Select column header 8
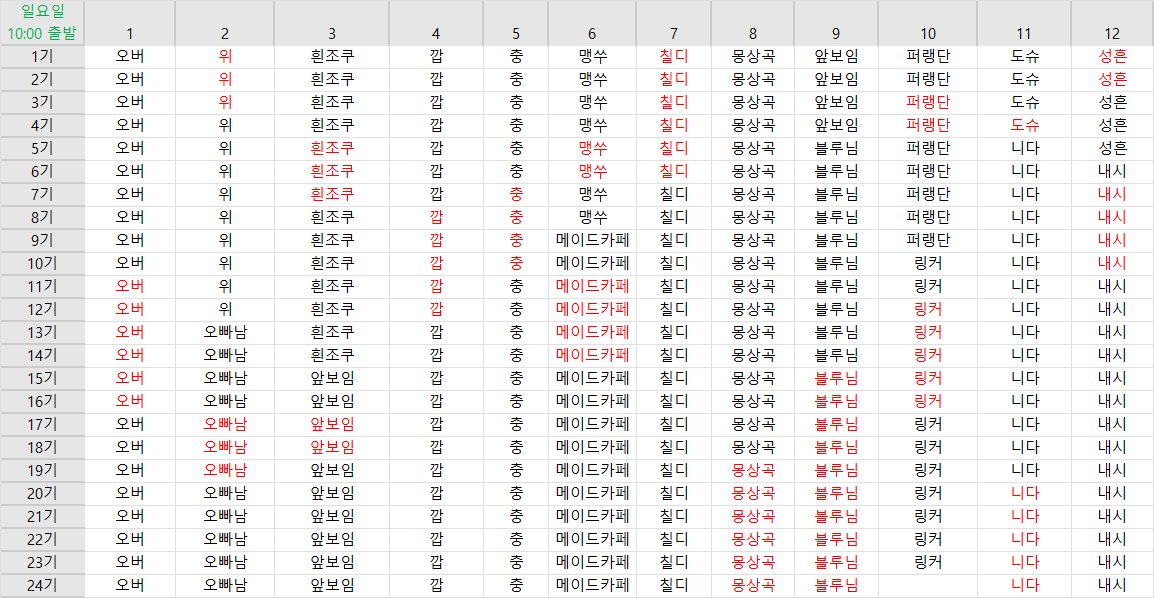This screenshot has width=1154, height=598. tap(753, 23)
